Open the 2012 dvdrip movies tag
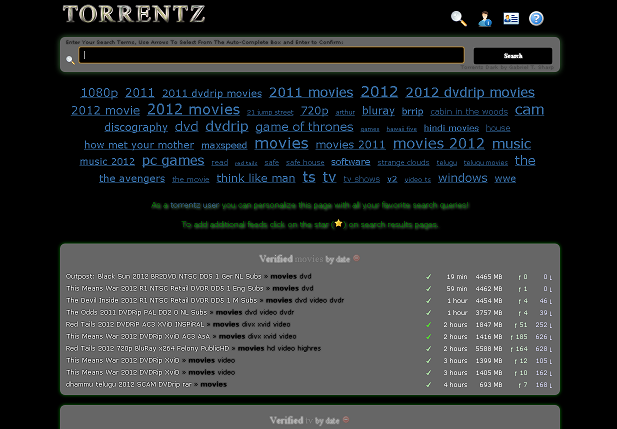 [470, 92]
